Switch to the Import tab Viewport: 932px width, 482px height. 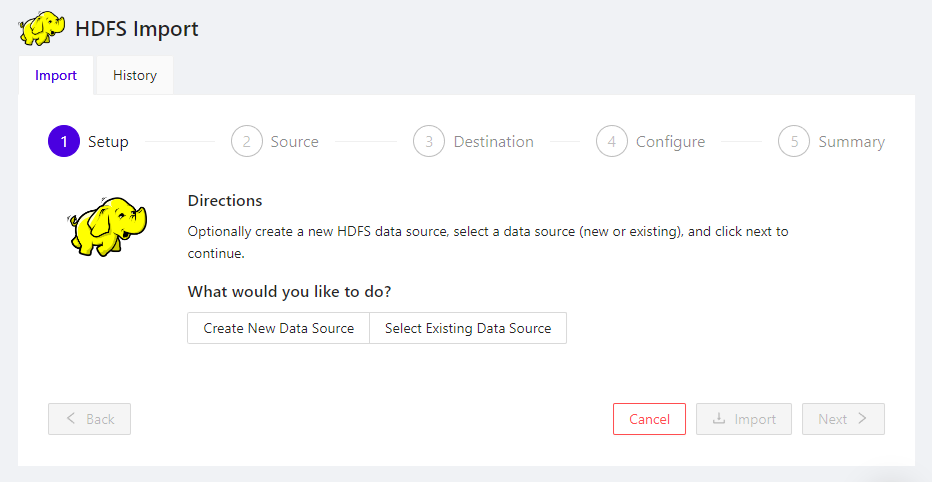point(56,76)
